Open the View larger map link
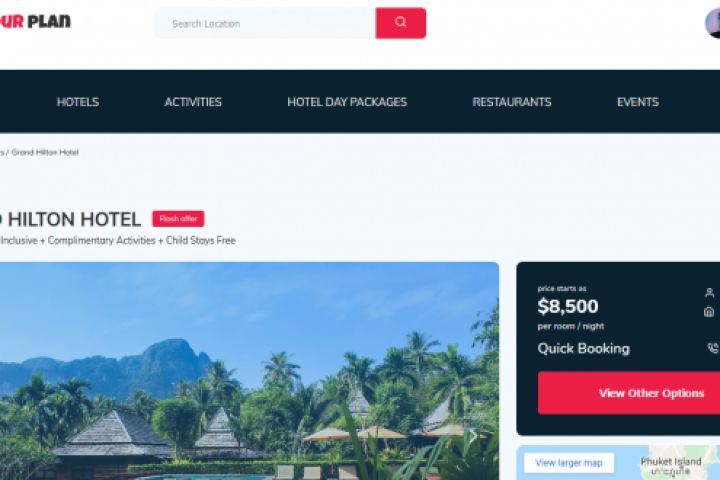Image resolution: width=720 pixels, height=480 pixels. [x=568, y=463]
